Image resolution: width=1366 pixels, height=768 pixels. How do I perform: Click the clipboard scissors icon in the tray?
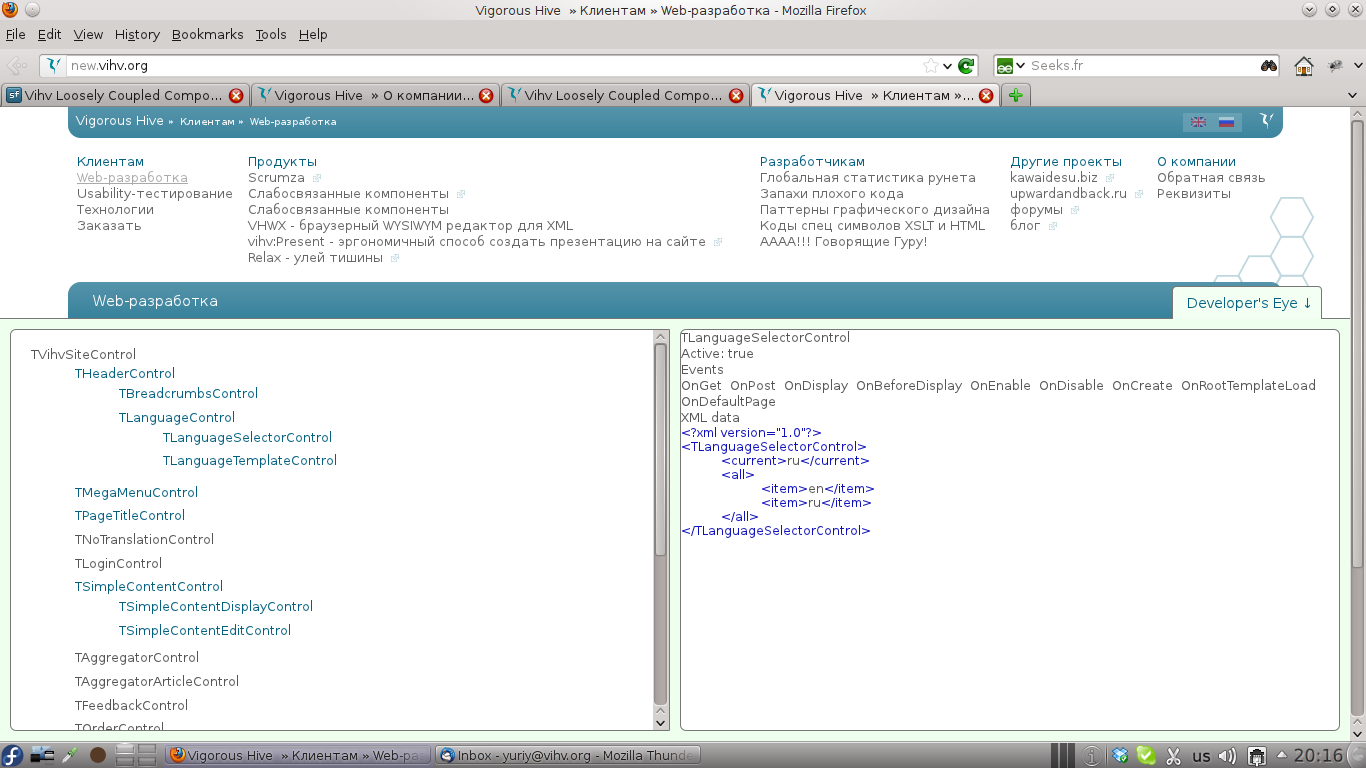(x=1172, y=755)
